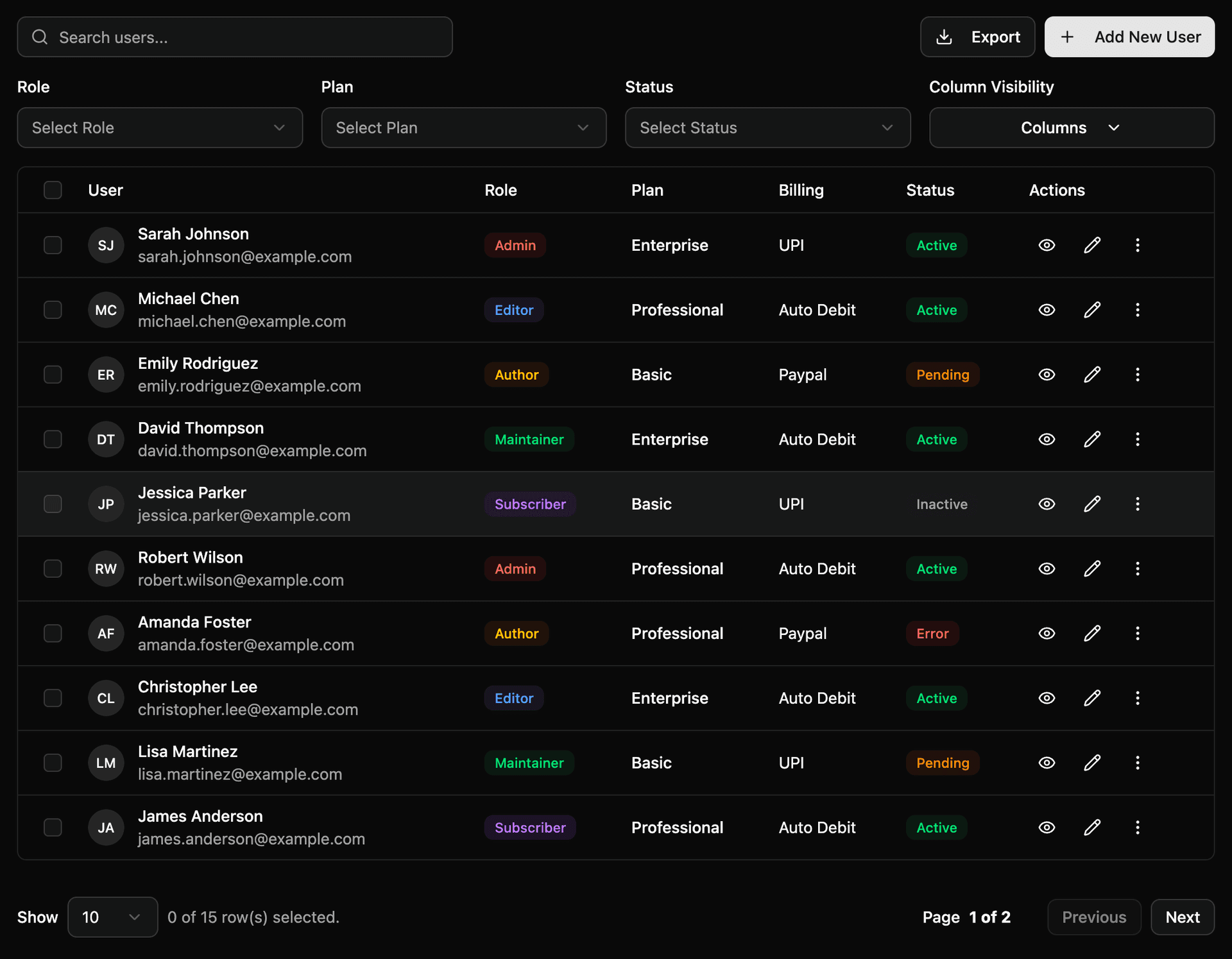Click the Export button
This screenshot has height=959, width=1232.
[977, 37]
